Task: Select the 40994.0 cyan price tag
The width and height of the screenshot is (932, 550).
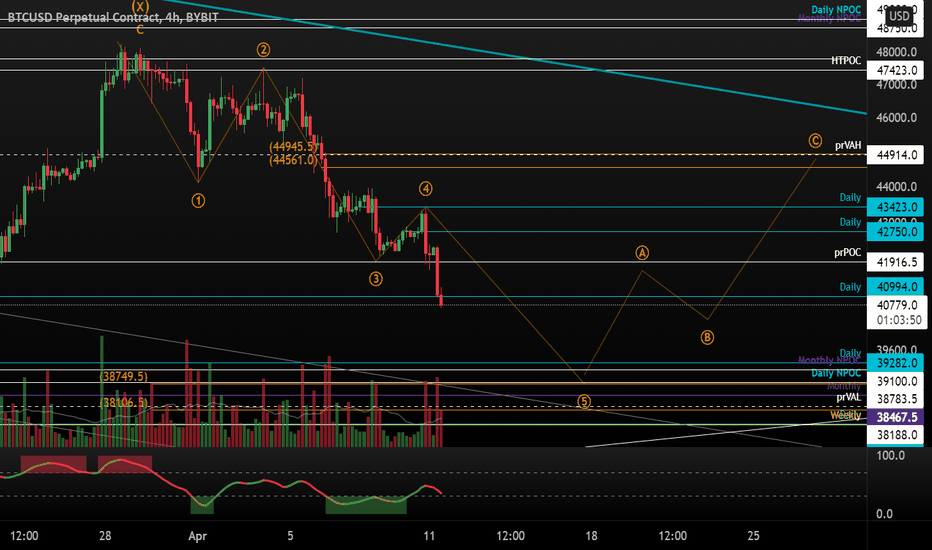Action: (x=896, y=287)
